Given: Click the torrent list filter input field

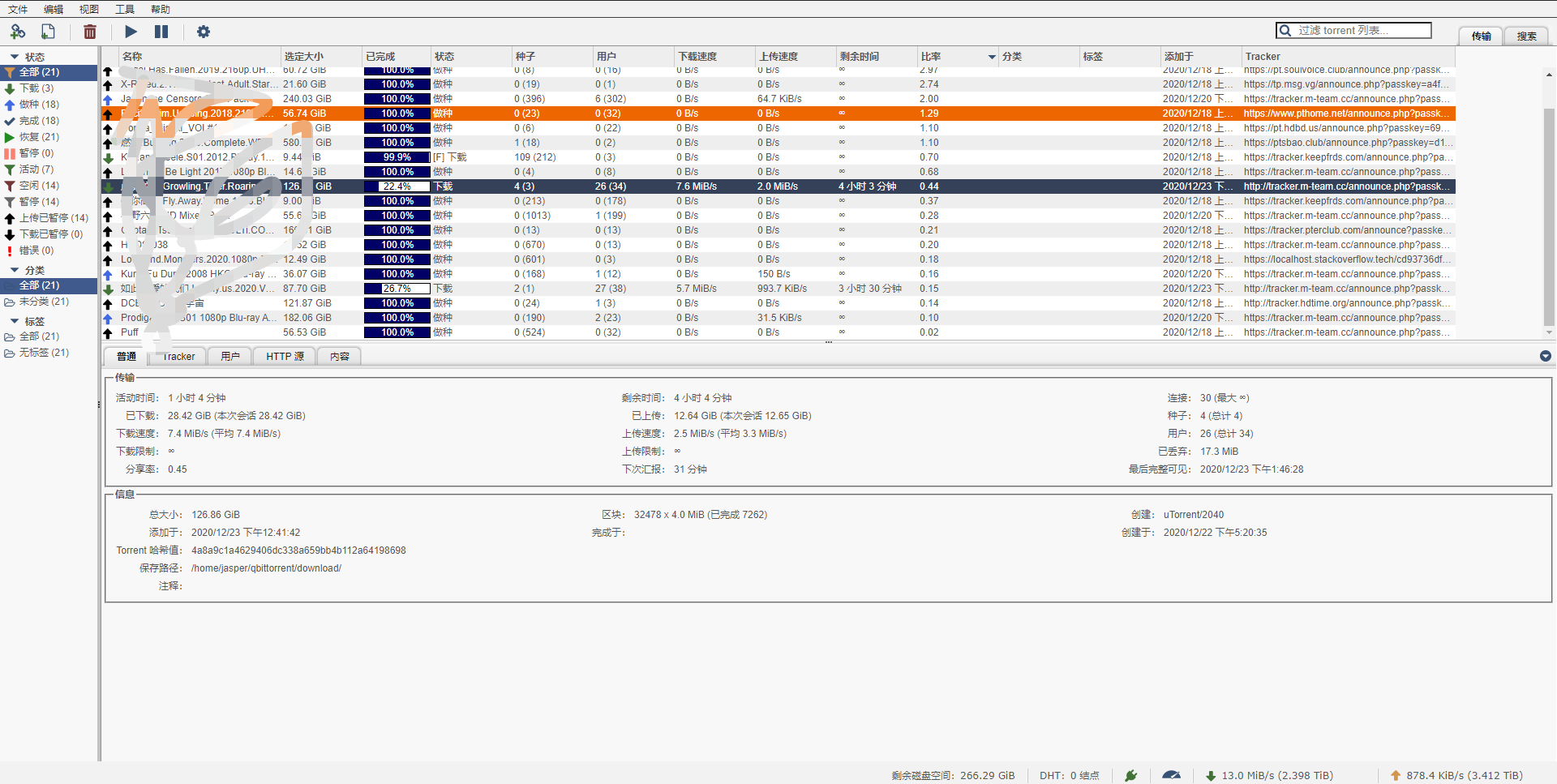Looking at the screenshot, I should pyautogui.click(x=1361, y=31).
